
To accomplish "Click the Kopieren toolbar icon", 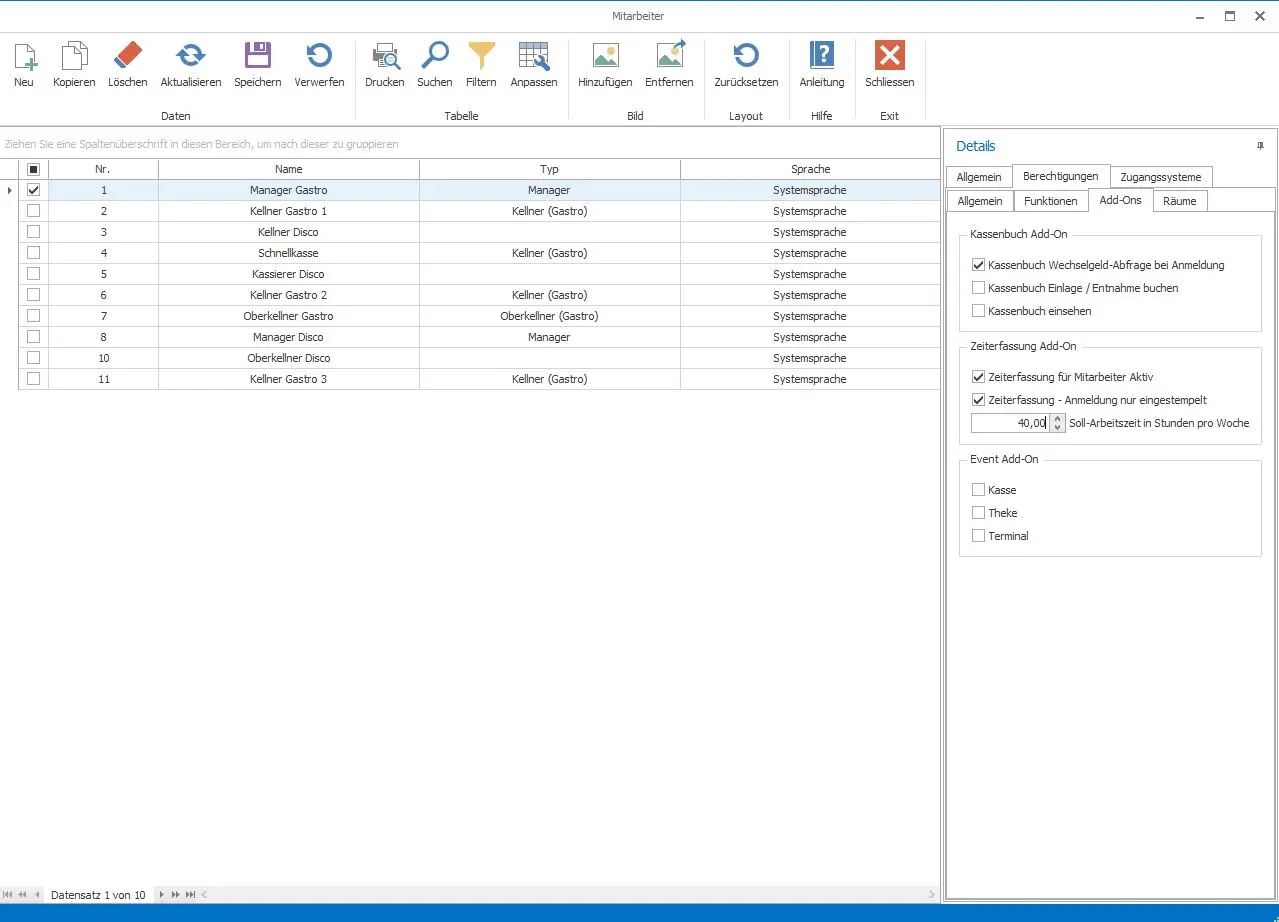I will coord(74,56).
